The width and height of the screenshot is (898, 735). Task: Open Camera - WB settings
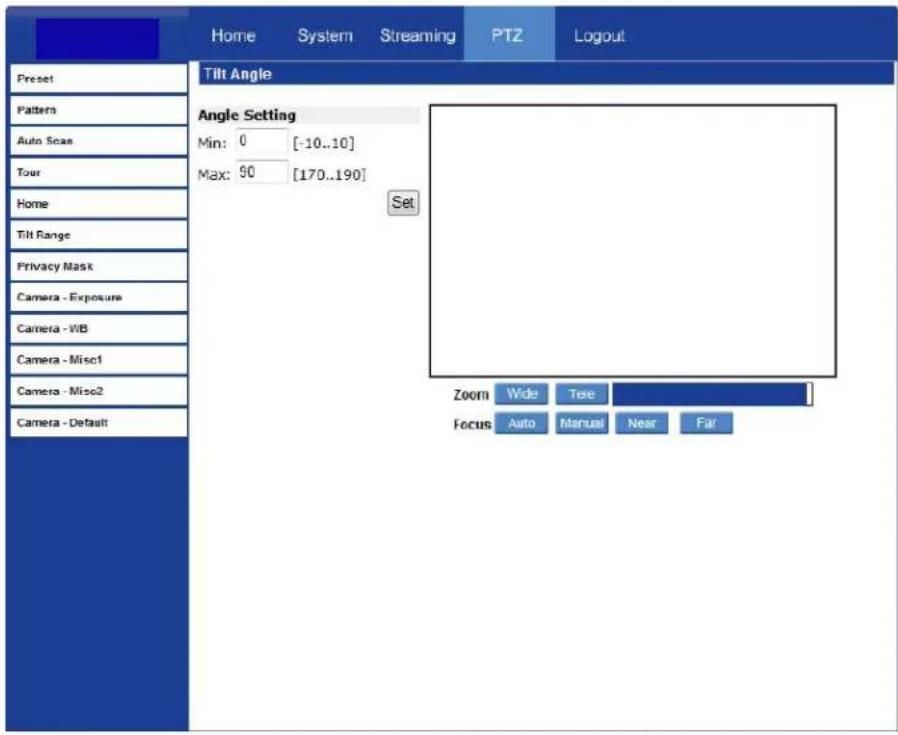pos(99,329)
